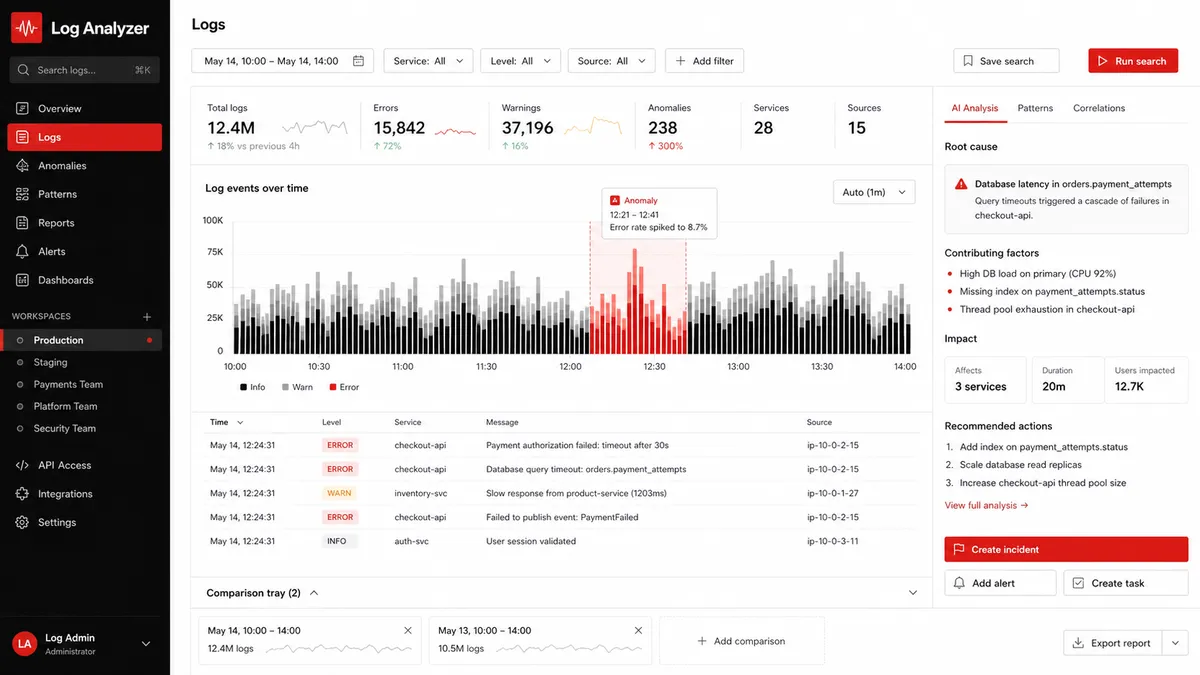Collapse Comparison tray with the up chevron
Image resolution: width=1200 pixels, height=675 pixels.
(314, 593)
